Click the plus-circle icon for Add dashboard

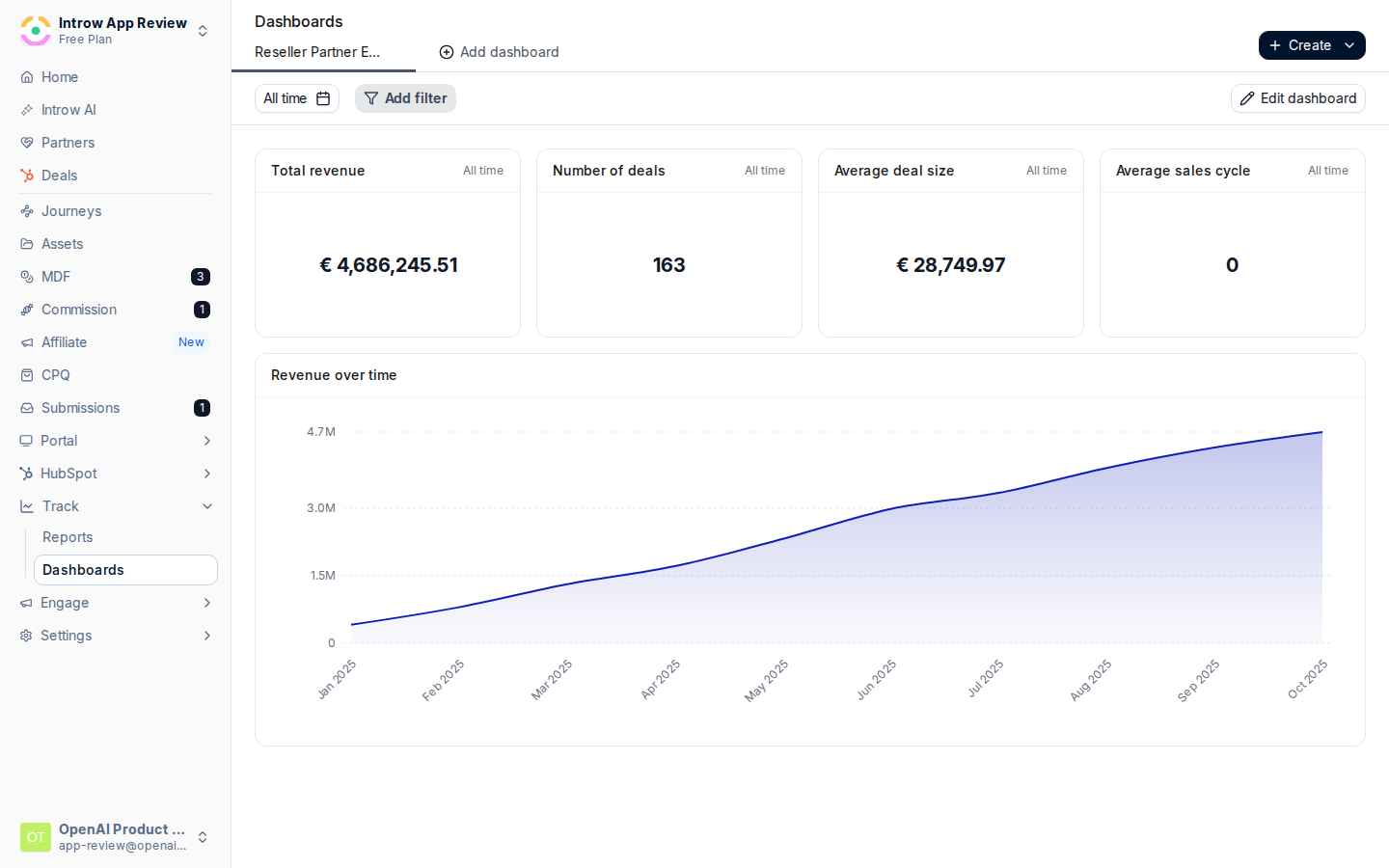pyautogui.click(x=447, y=52)
